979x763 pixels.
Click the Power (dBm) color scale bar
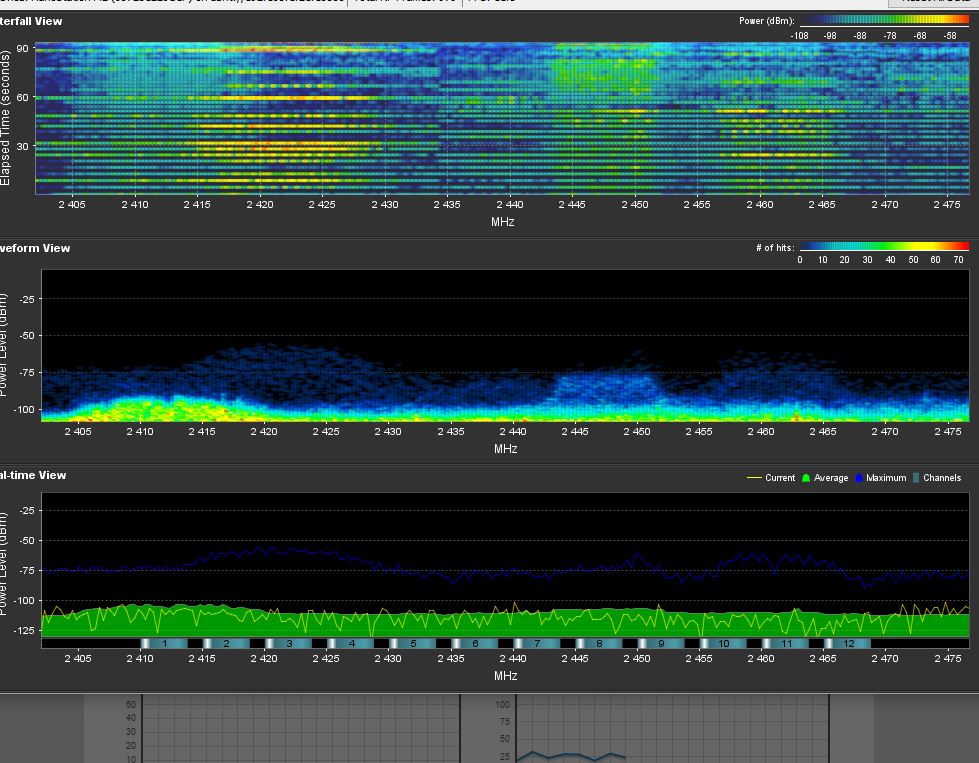(x=884, y=20)
